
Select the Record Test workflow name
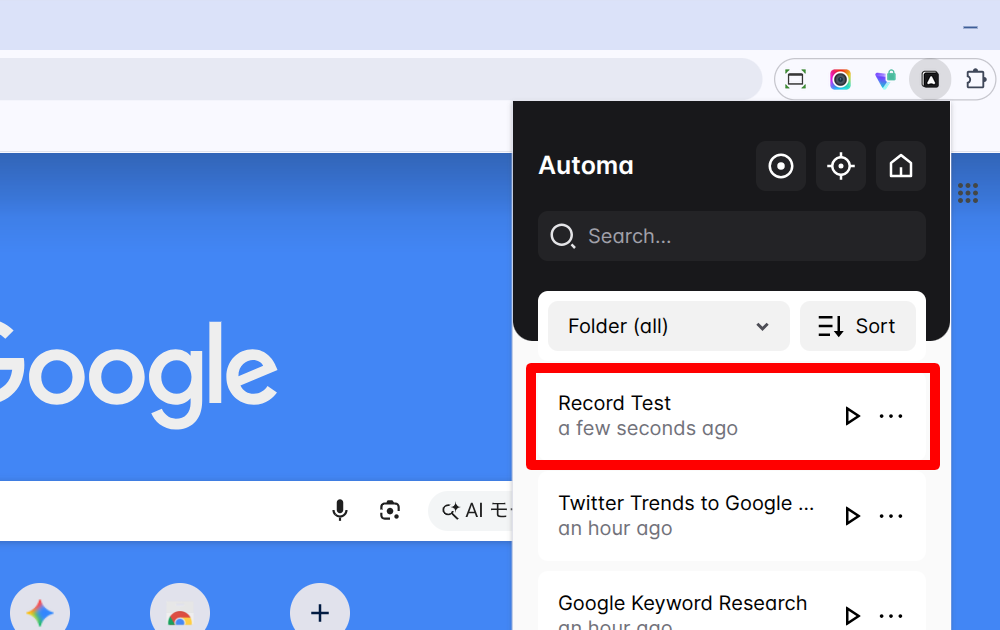click(614, 403)
